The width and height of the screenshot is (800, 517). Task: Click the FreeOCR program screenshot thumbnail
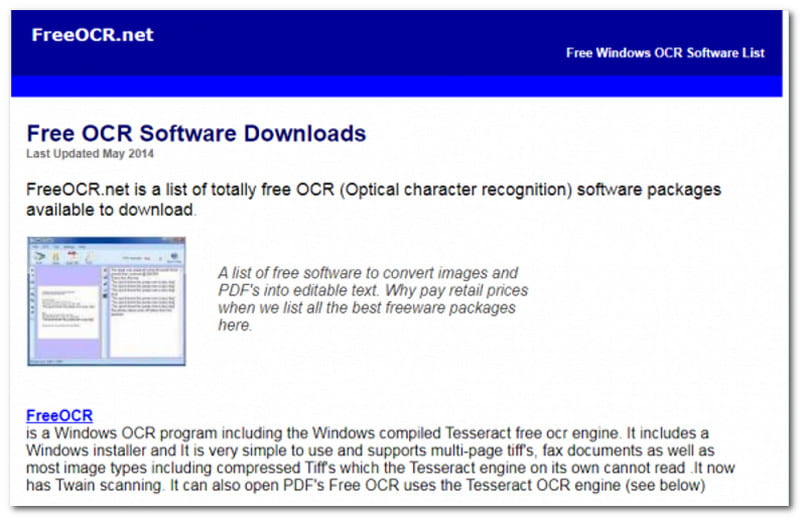click(106, 301)
